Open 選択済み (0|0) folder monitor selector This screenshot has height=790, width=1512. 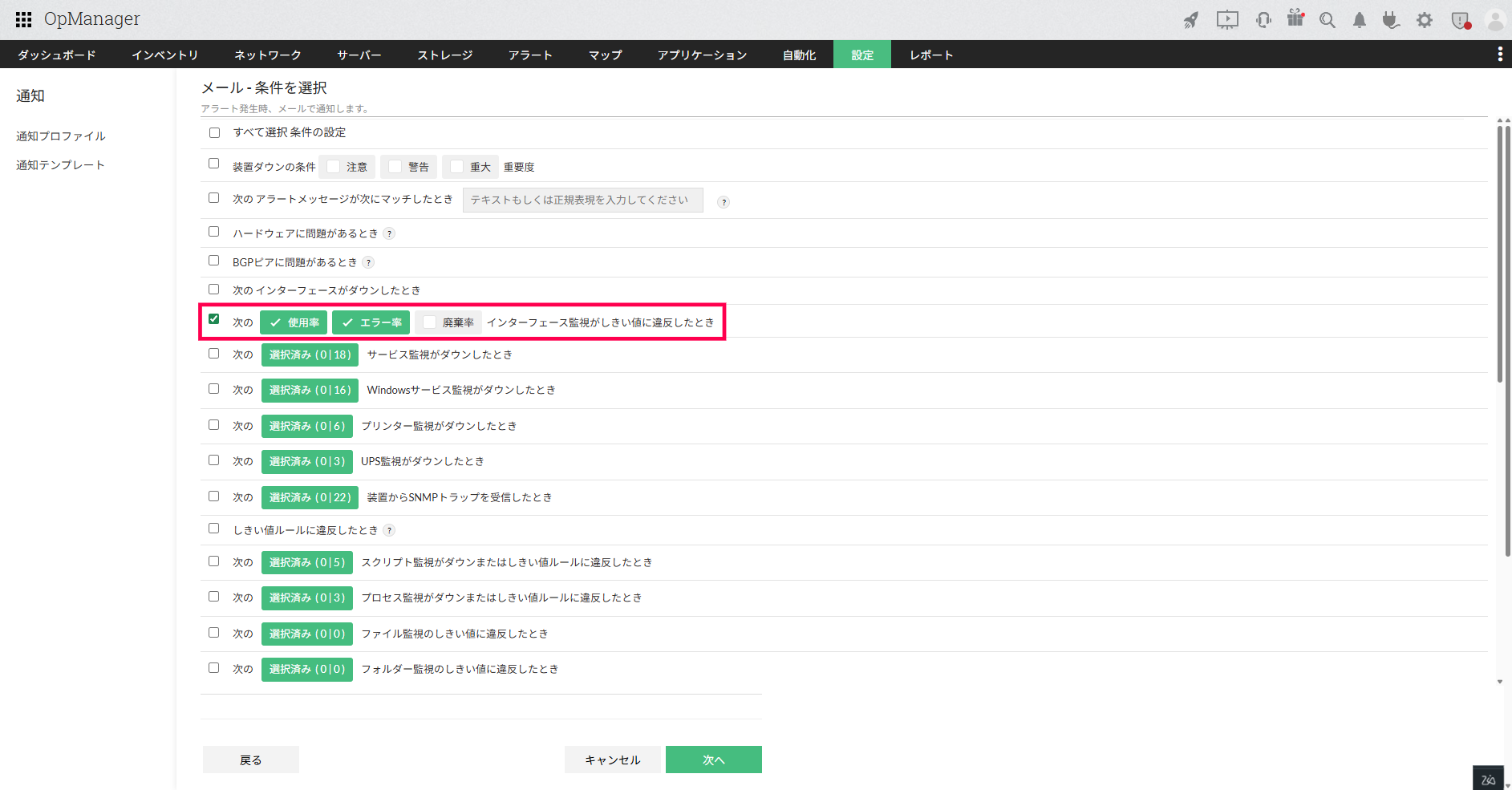click(x=307, y=669)
